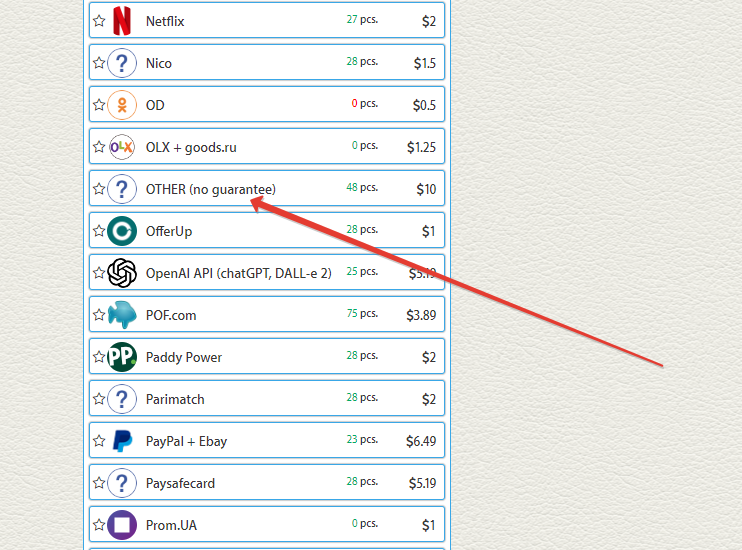Click the 0 pcs. quantity for Prom.UA

pos(364,523)
